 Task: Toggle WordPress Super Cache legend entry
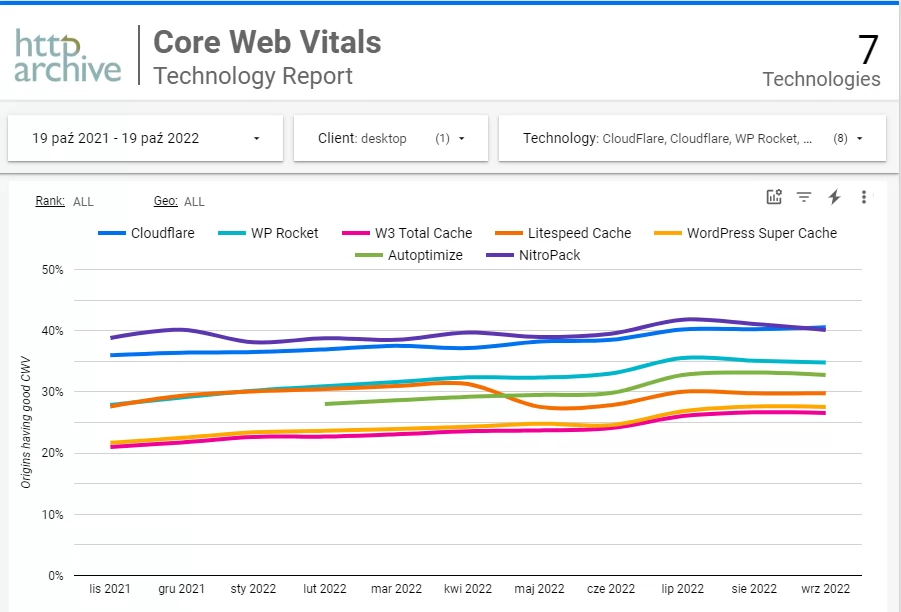click(746, 233)
